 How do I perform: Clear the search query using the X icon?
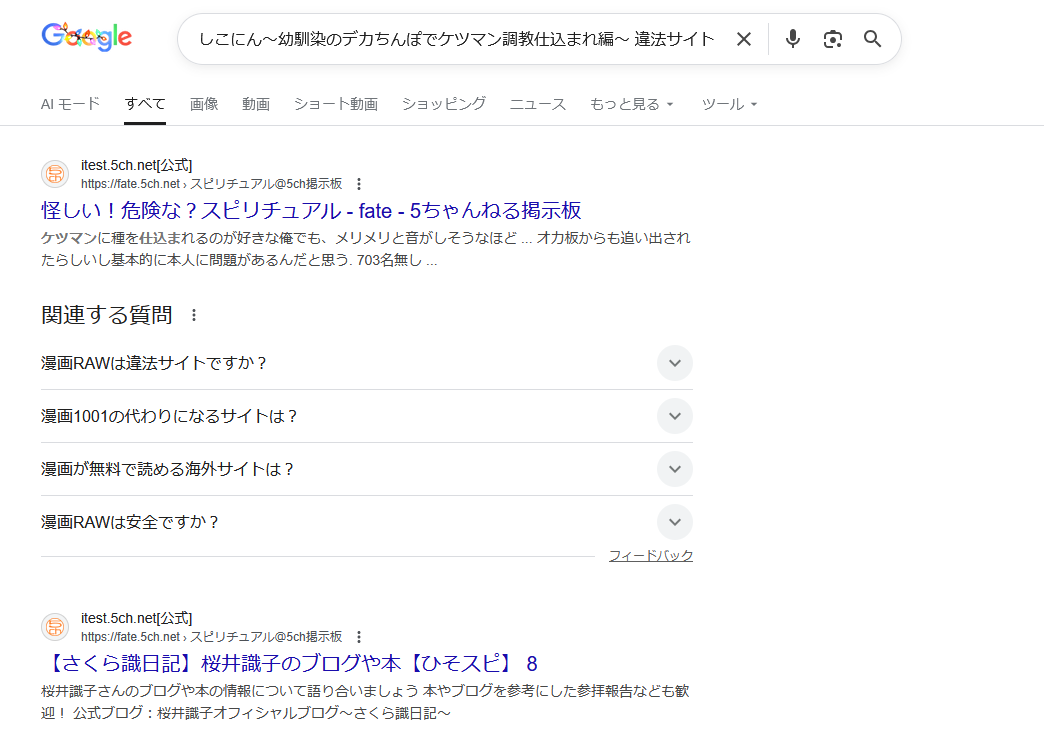click(x=743, y=38)
